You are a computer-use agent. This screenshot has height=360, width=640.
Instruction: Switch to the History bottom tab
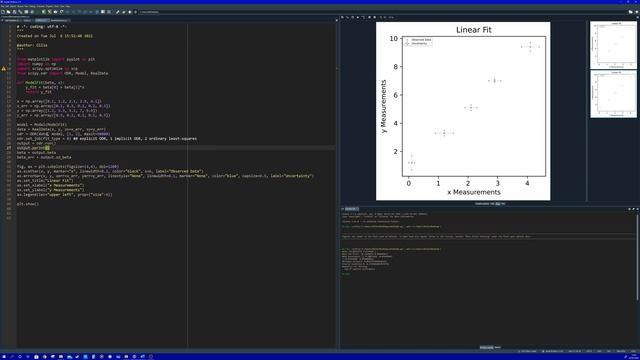[498, 347]
